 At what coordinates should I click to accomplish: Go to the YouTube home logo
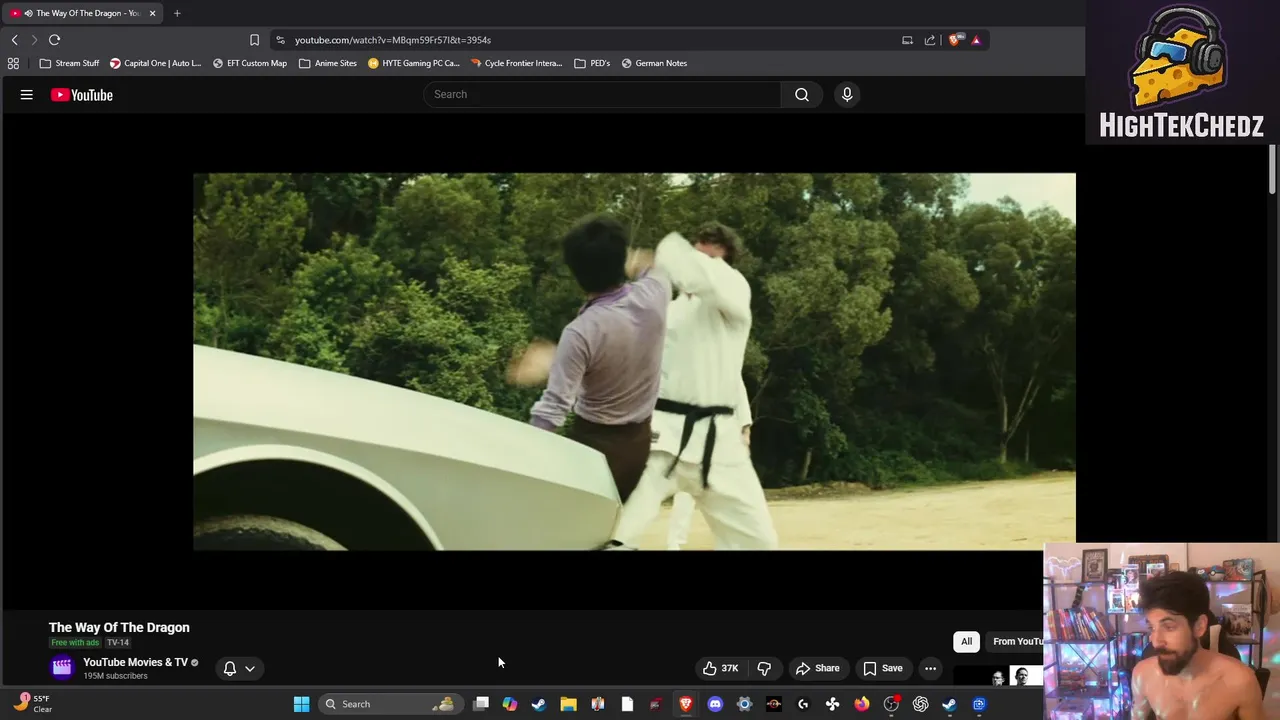coord(82,95)
